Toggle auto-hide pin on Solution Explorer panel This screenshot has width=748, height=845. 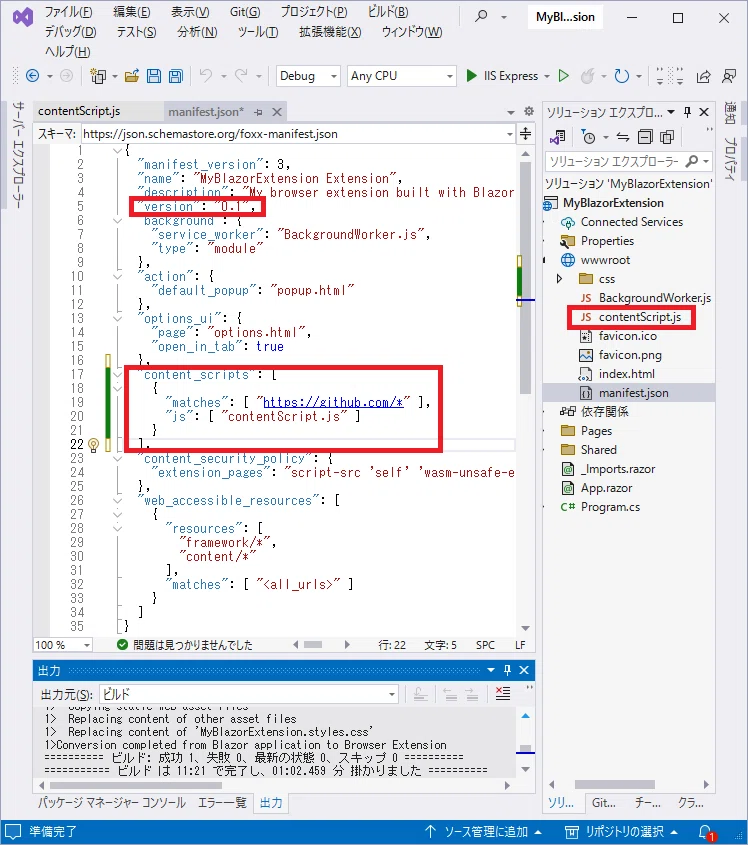point(687,112)
